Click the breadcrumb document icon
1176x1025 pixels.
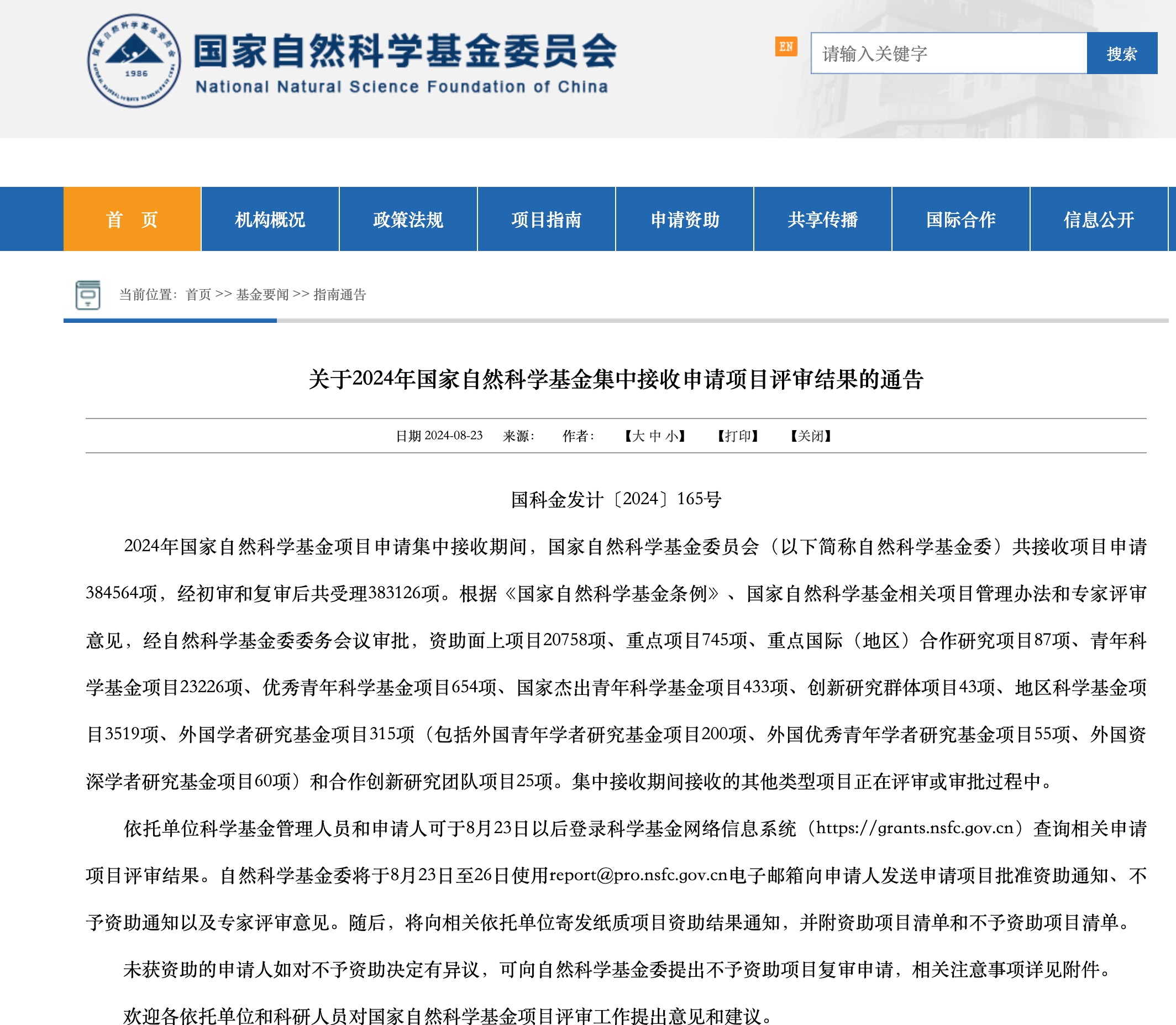(x=88, y=295)
